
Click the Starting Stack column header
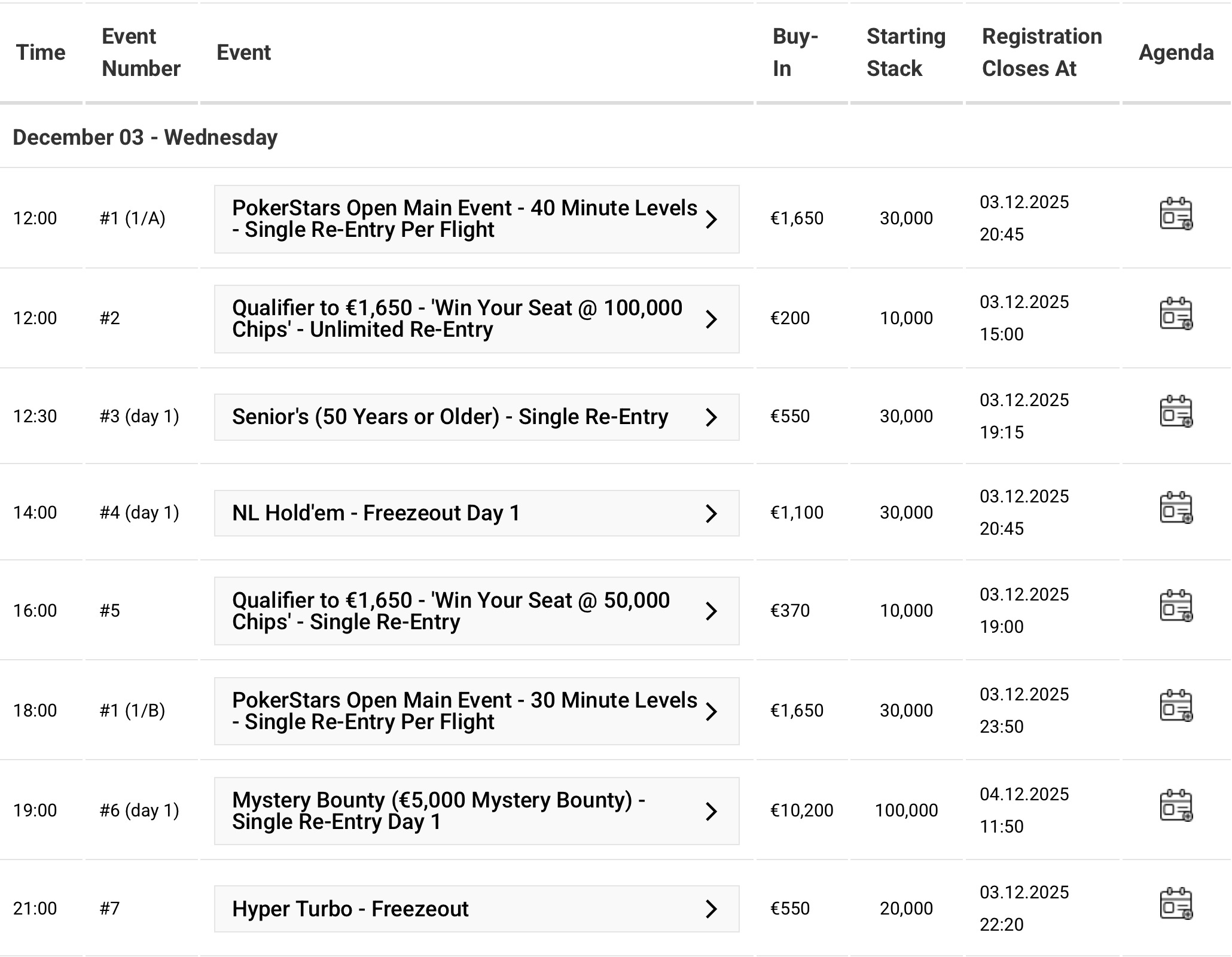pos(905,53)
